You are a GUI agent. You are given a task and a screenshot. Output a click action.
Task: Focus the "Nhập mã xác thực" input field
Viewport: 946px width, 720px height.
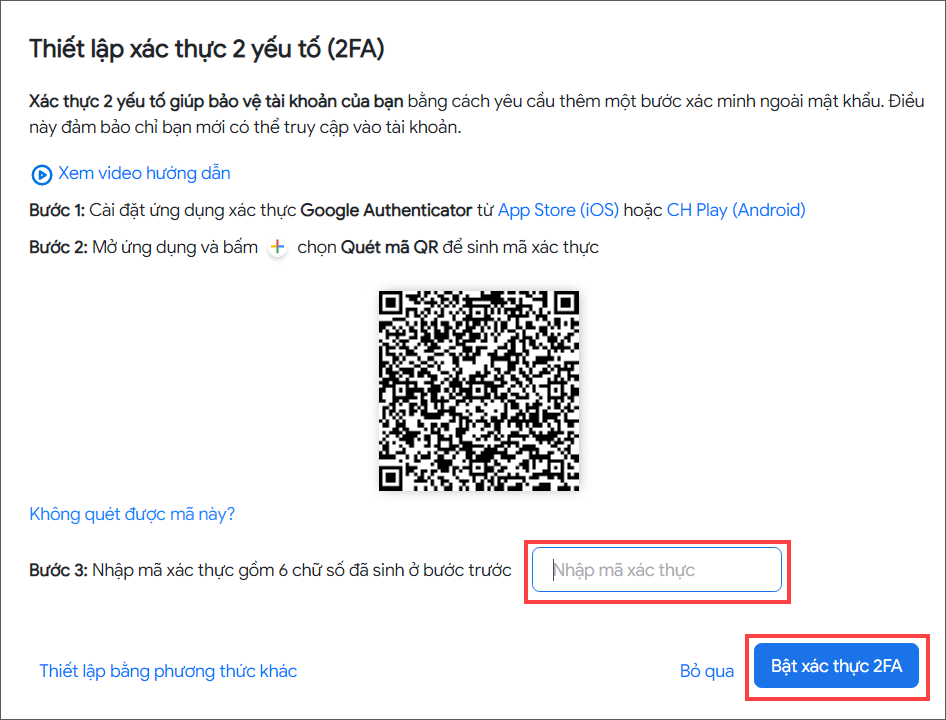pos(656,570)
